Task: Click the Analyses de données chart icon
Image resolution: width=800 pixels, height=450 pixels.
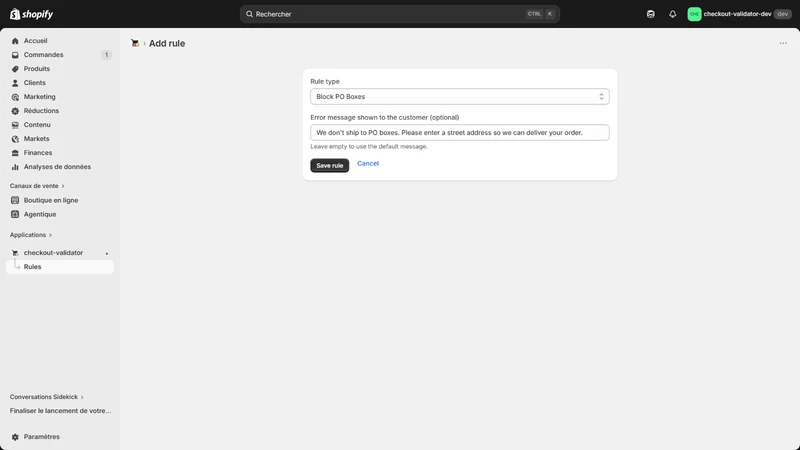Action: coord(15,167)
